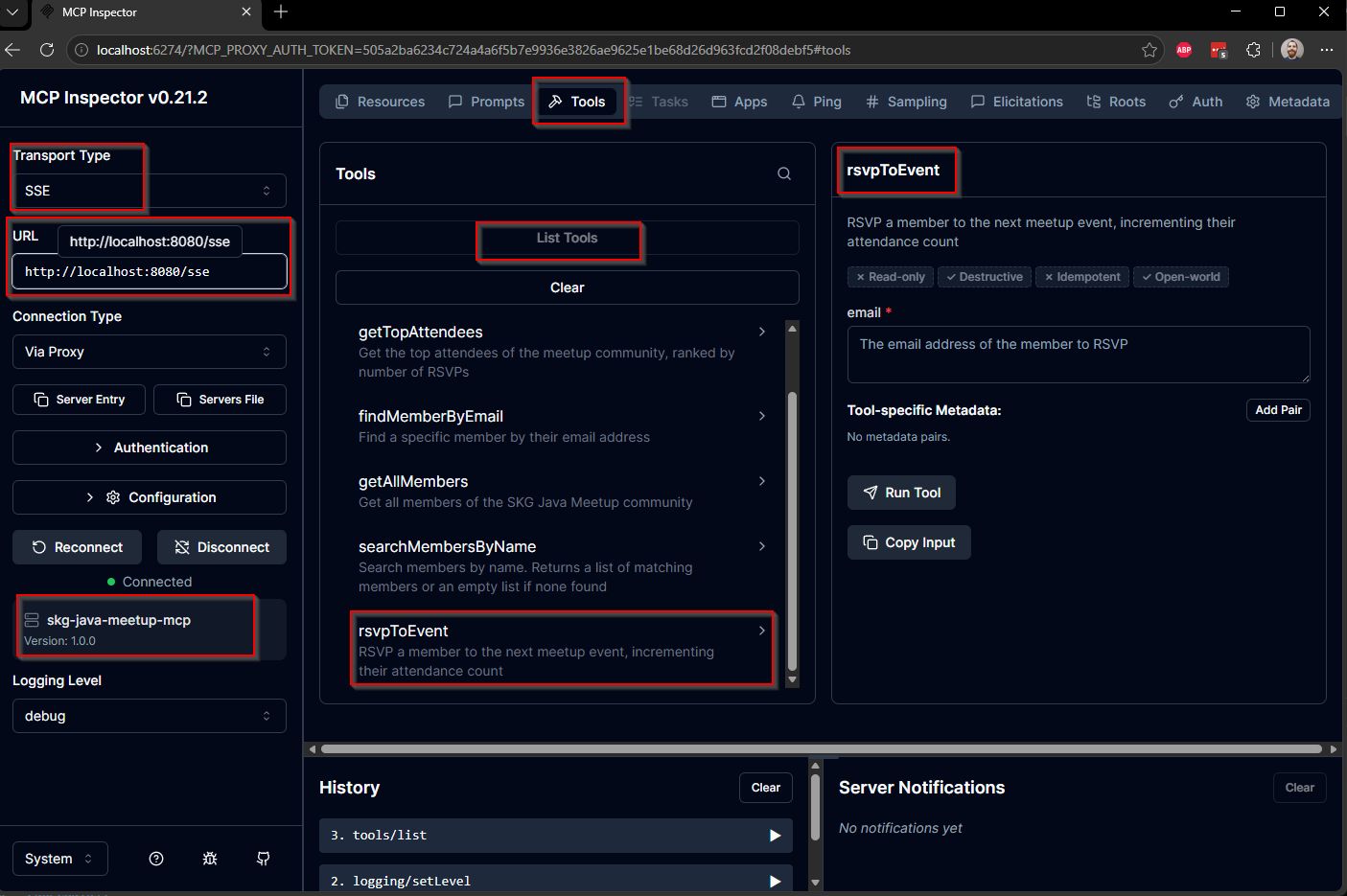Open the browser extensions puzzle menu
The image size is (1347, 896).
(1253, 50)
